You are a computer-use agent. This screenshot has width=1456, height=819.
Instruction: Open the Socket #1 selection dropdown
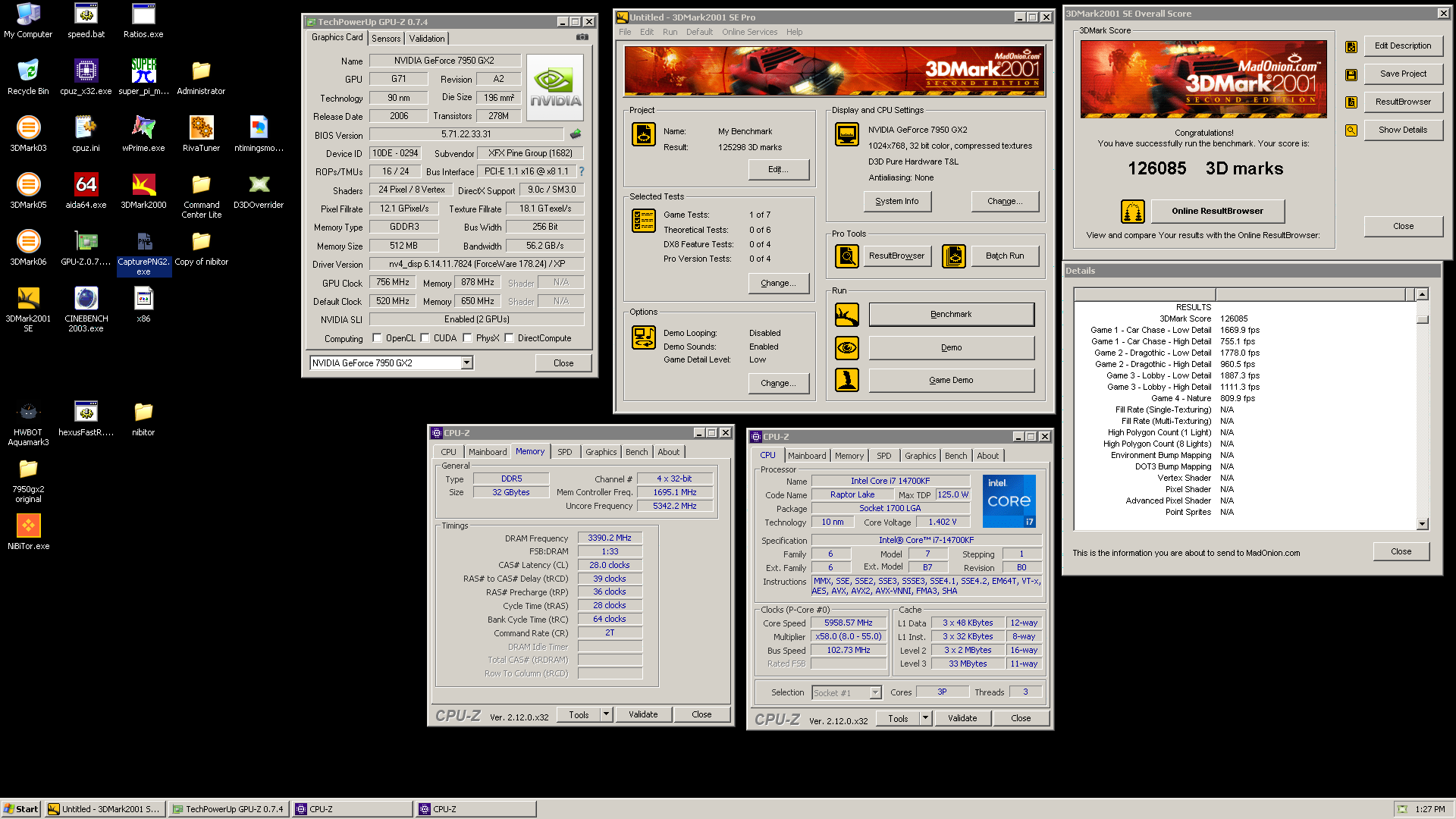(876, 692)
